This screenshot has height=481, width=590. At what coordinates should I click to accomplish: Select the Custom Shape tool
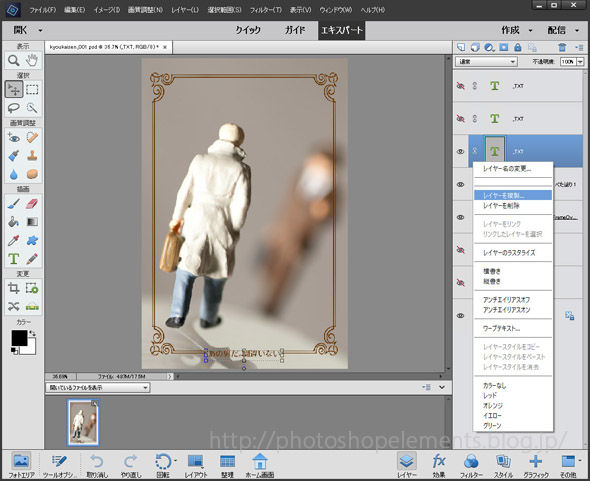[32, 240]
